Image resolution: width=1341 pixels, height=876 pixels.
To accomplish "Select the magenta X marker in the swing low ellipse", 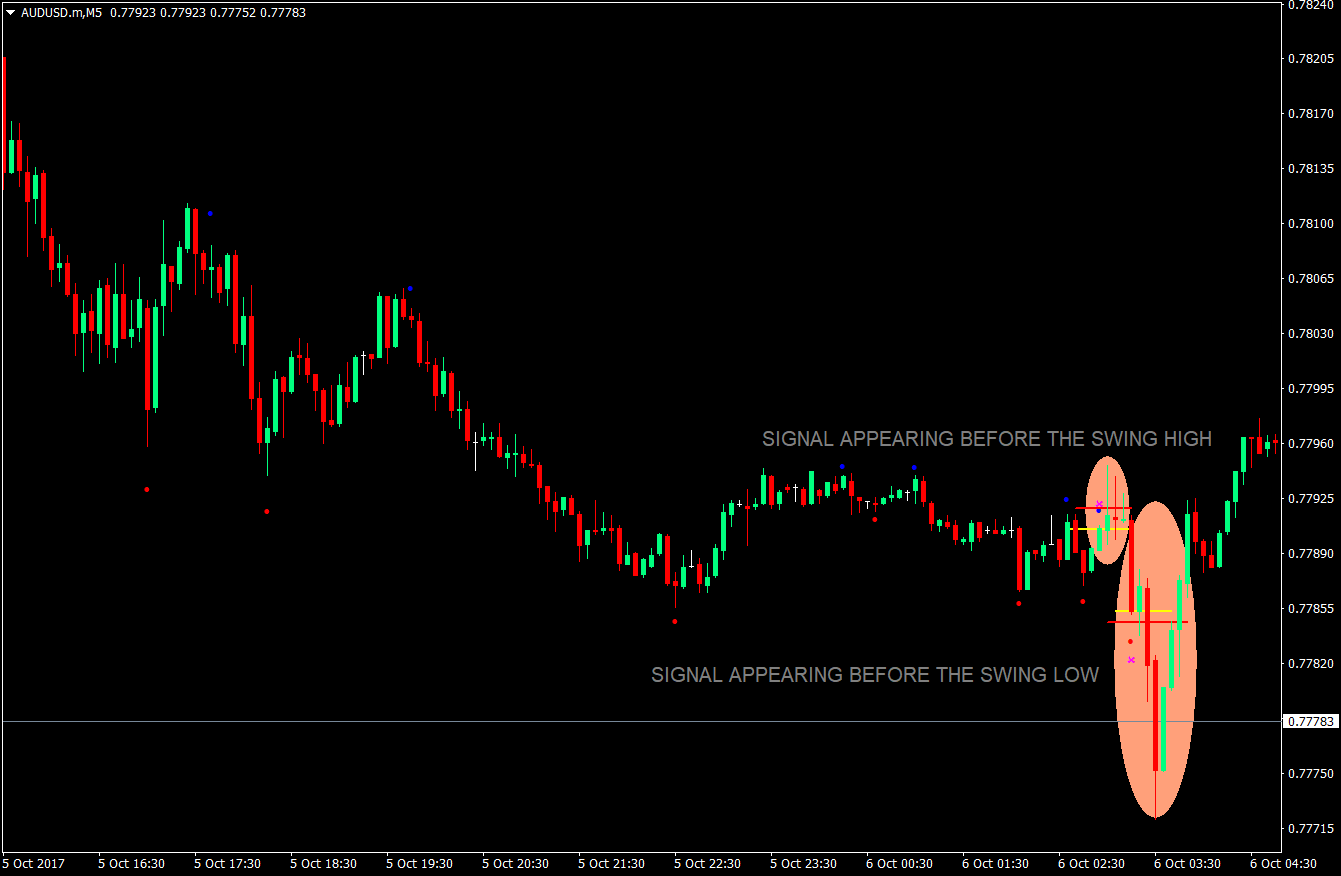I will (x=1131, y=660).
